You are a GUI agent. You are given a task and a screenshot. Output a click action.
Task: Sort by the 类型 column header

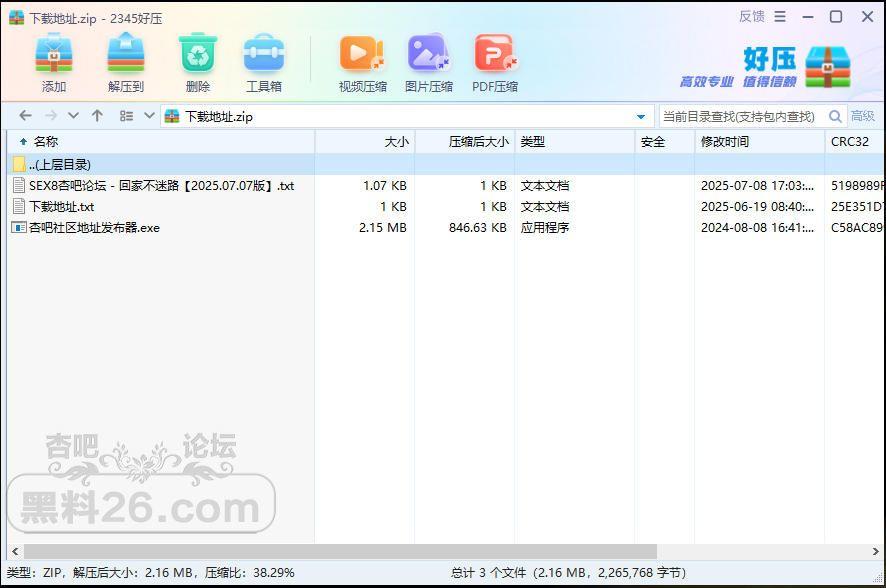click(575, 142)
